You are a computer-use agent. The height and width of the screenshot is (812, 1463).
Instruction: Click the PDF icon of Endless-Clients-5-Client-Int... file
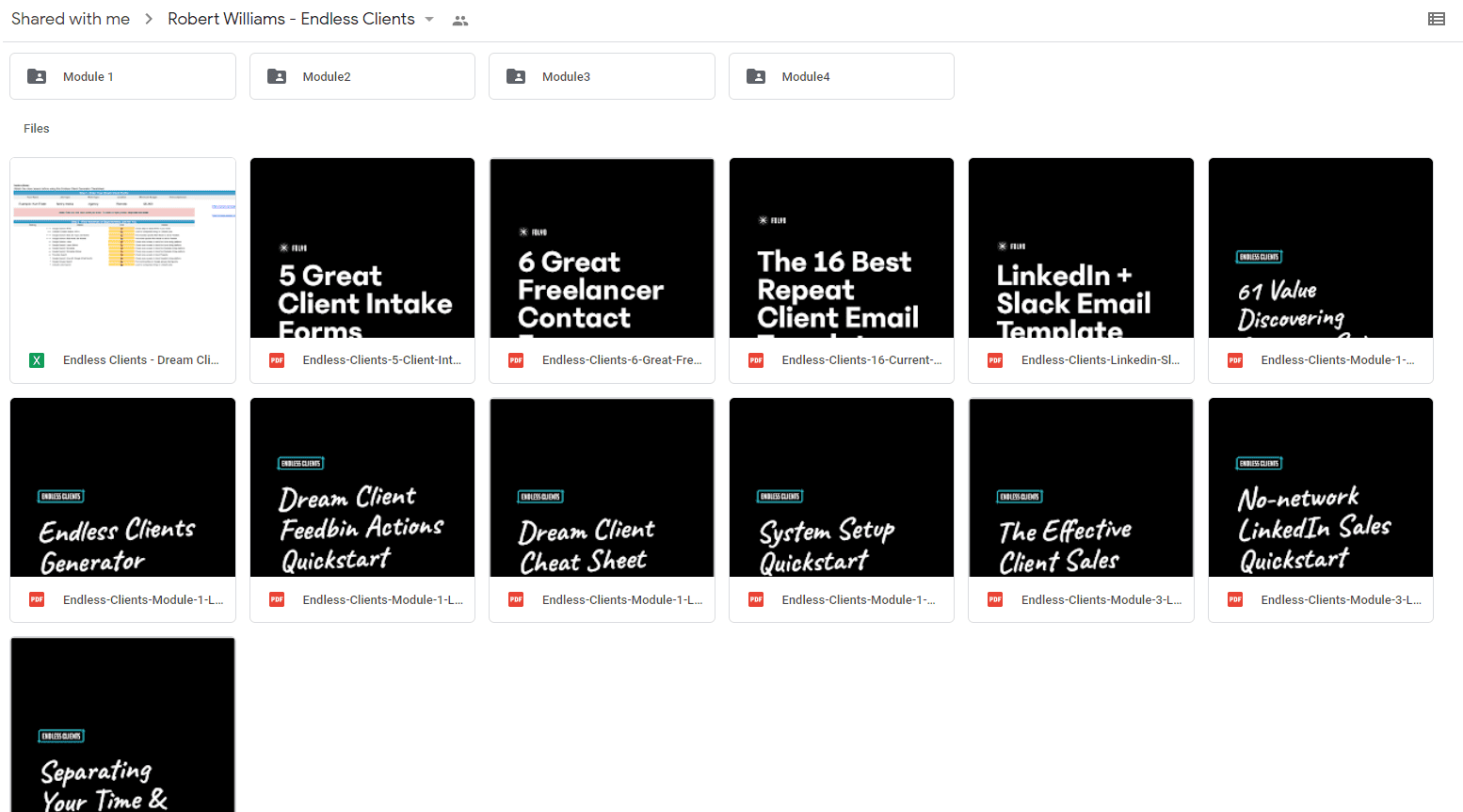(x=277, y=360)
